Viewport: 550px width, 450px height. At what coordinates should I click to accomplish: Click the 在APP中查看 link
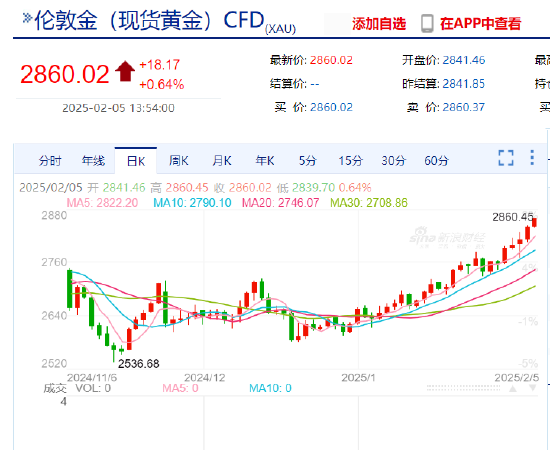(481, 24)
